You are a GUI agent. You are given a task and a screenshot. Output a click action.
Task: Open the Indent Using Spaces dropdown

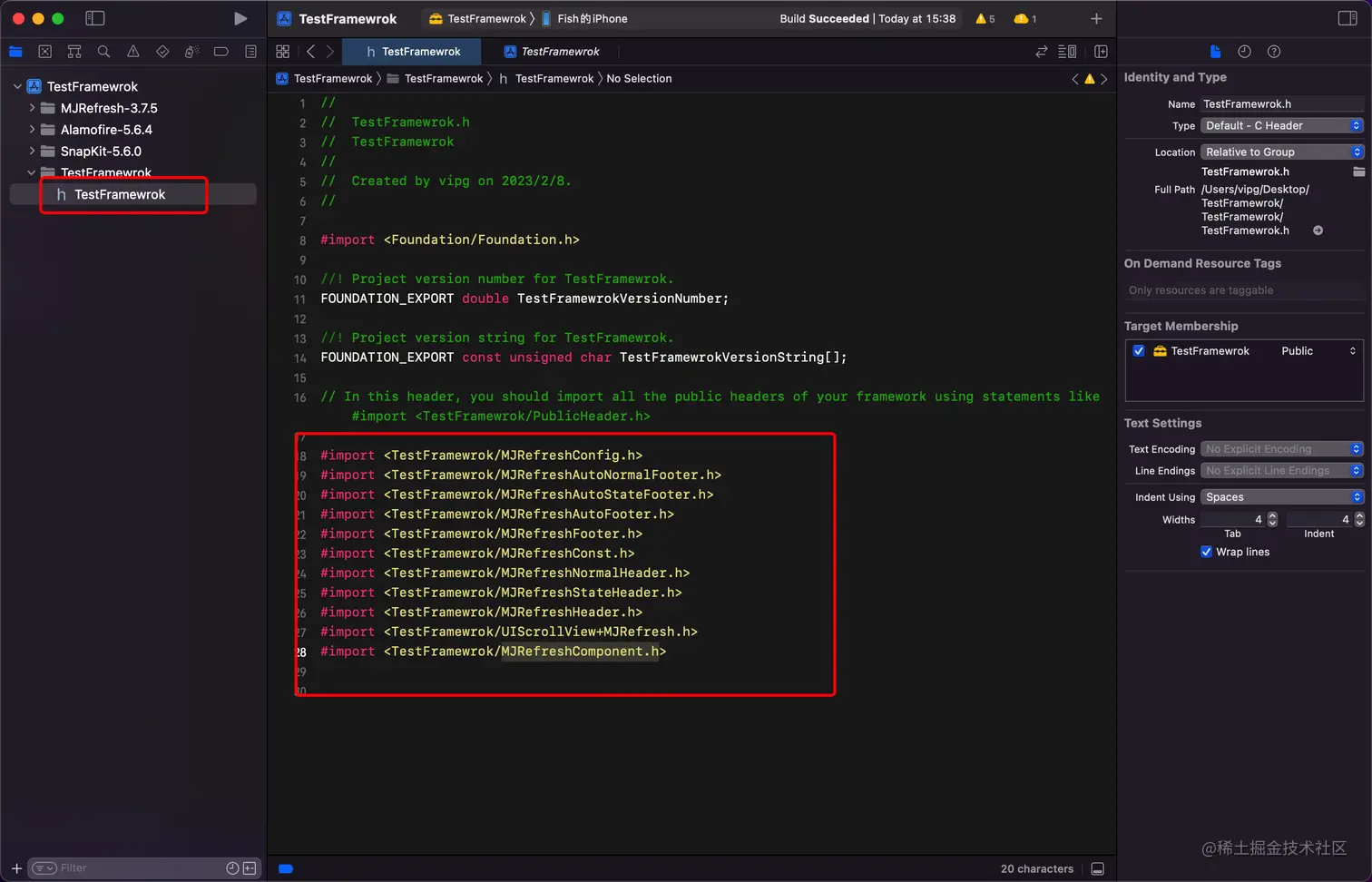click(1282, 497)
